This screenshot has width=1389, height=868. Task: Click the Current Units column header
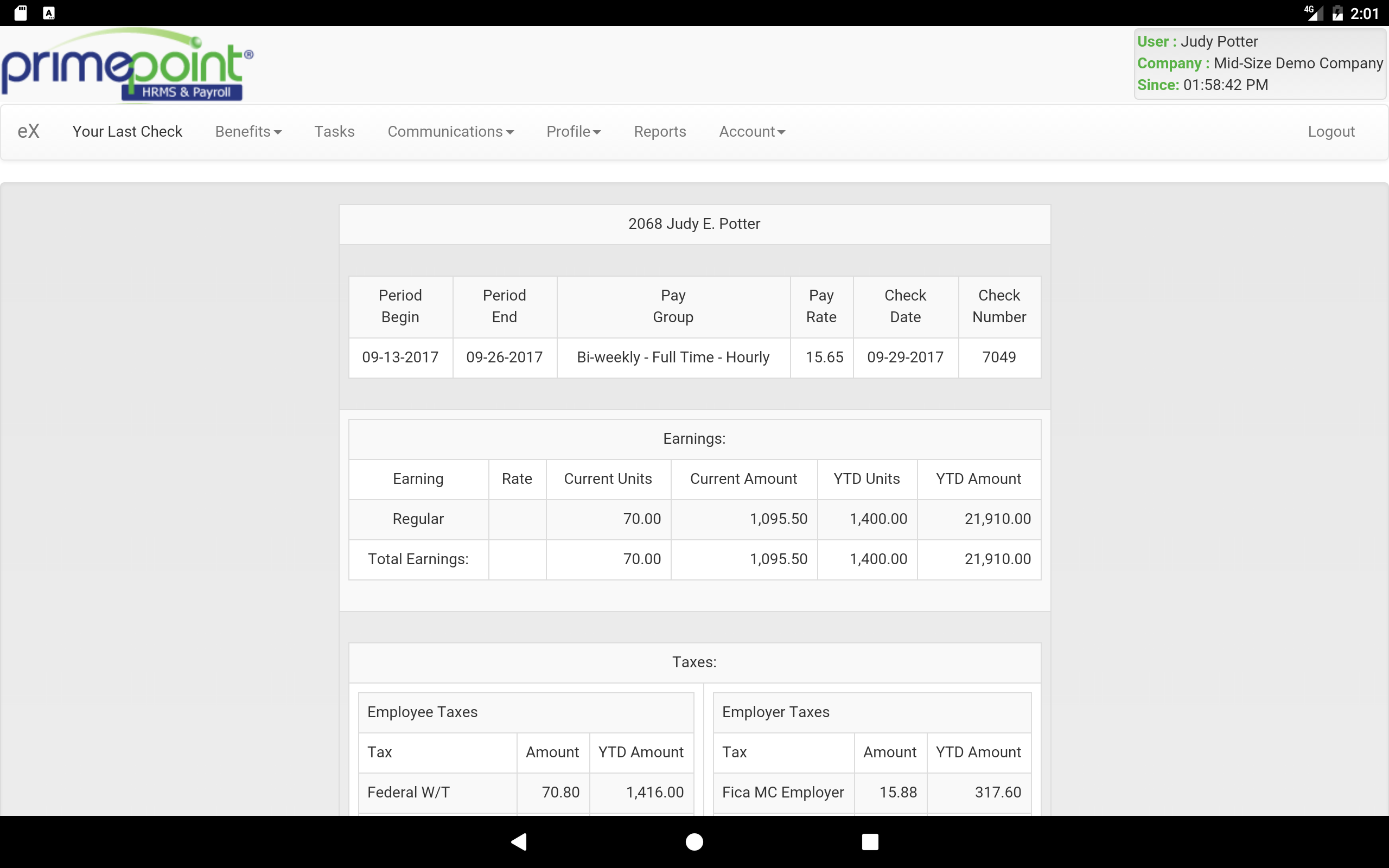tap(608, 479)
